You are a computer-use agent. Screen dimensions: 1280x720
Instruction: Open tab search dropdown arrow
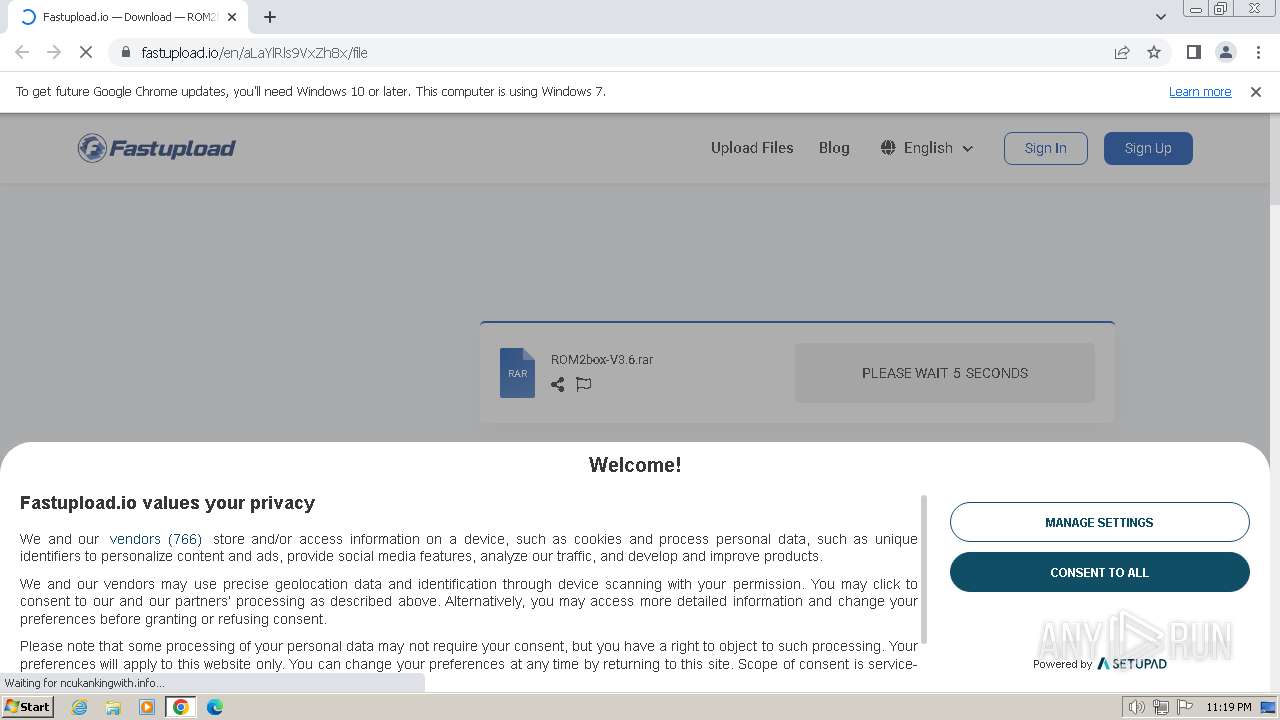coord(1161,16)
